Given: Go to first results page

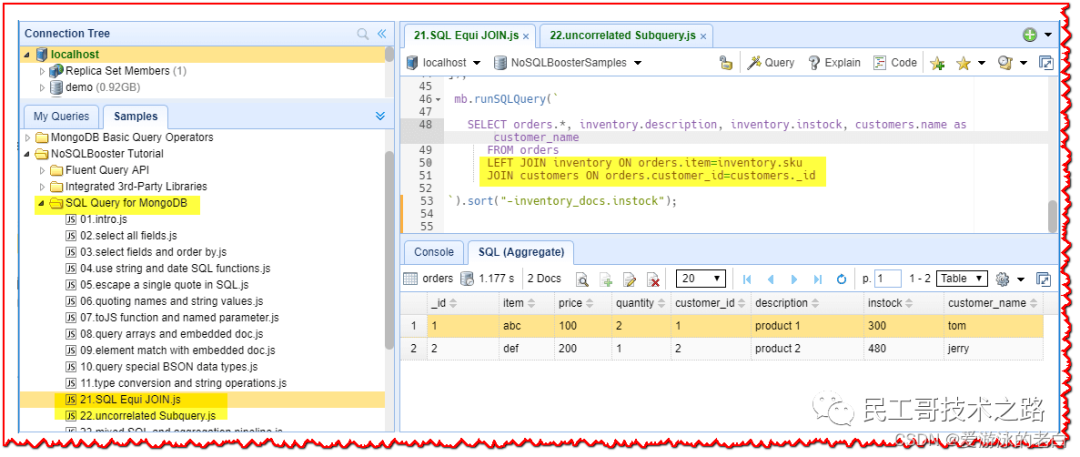Looking at the screenshot, I should (x=747, y=280).
